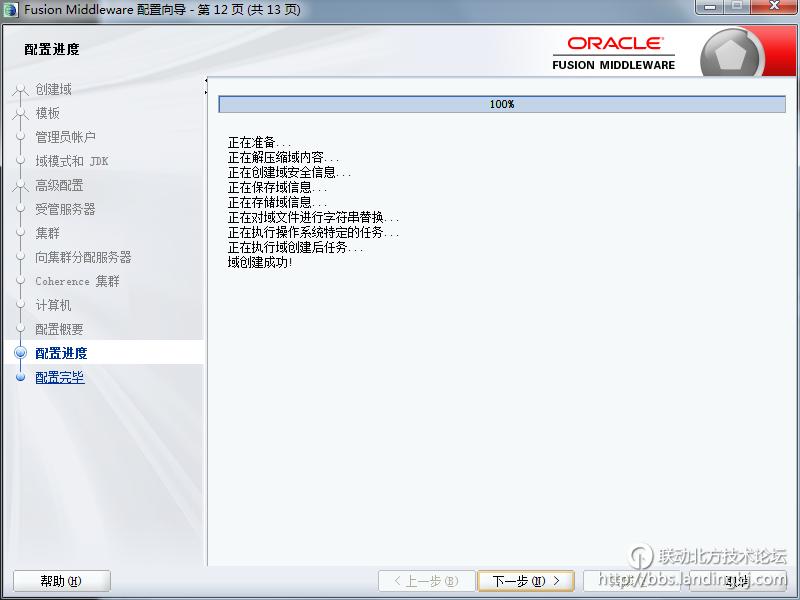Click the Oracle Fusion Middleware logo
Viewport: 800px width, 600px height.
click(x=614, y=54)
